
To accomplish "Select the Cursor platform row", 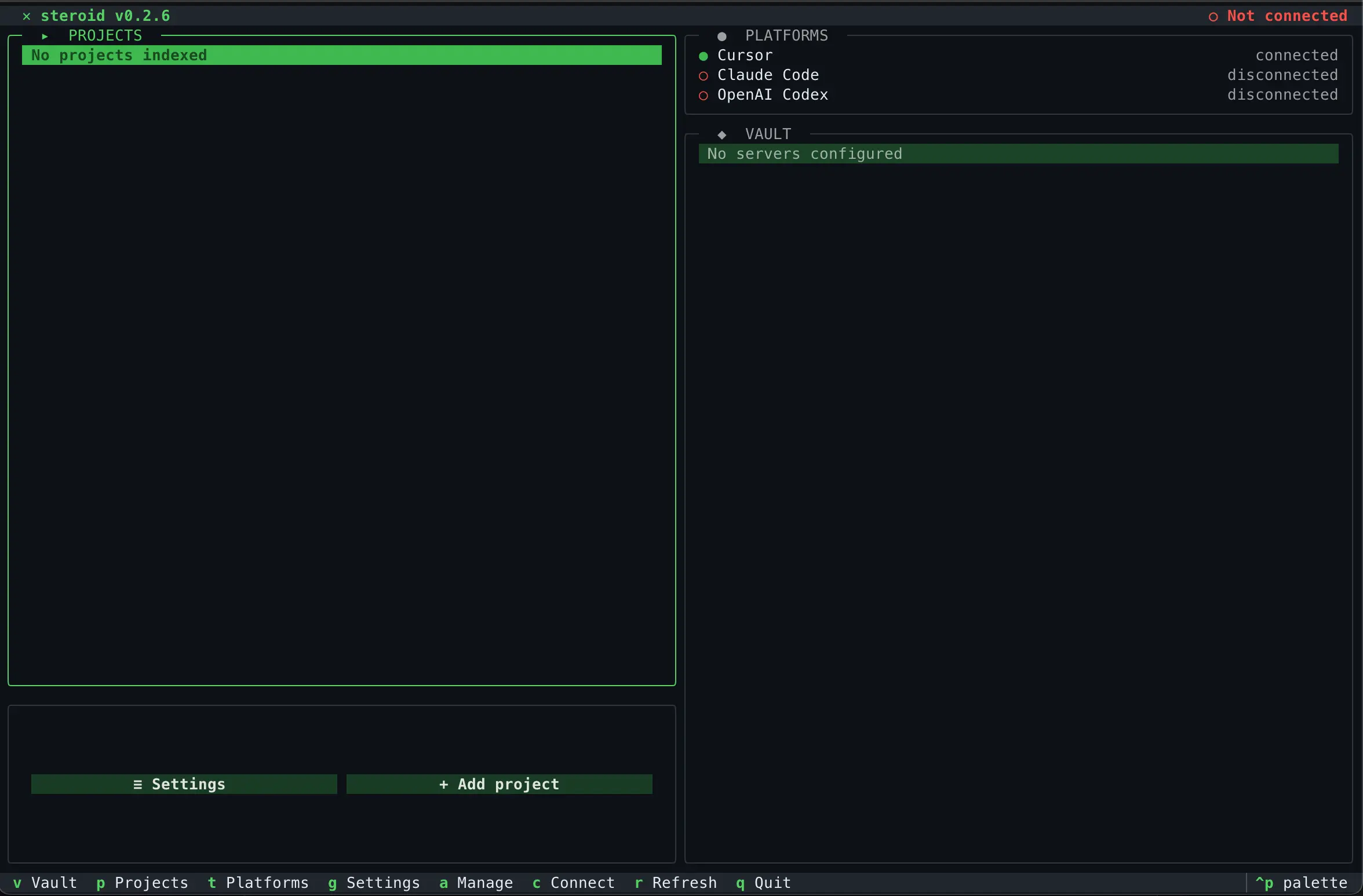I will [1019, 56].
